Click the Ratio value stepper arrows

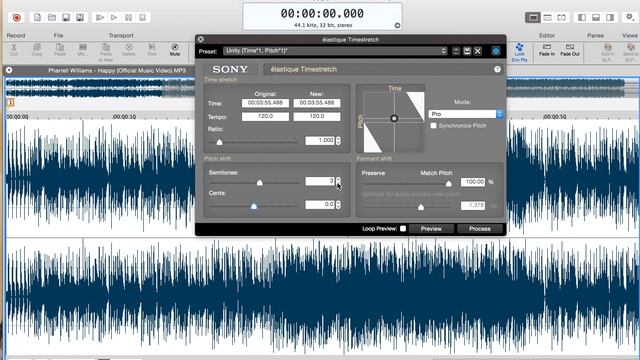pyautogui.click(x=338, y=140)
